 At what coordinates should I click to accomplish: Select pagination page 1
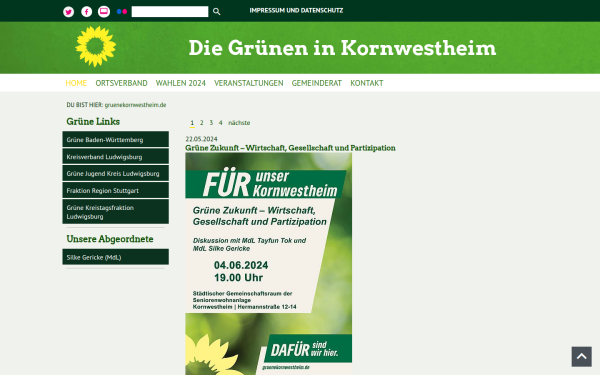tap(192, 123)
